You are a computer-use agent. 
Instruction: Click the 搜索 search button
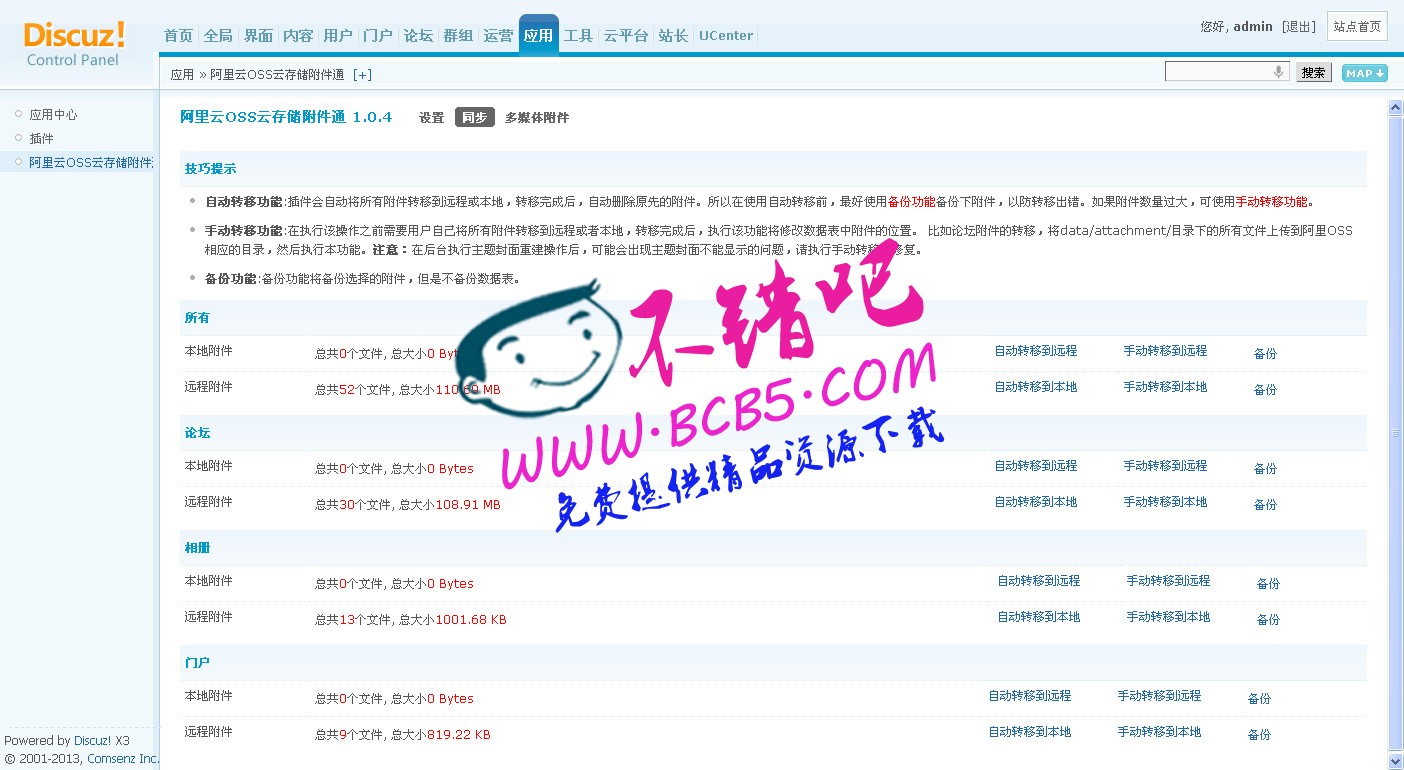click(x=1314, y=73)
